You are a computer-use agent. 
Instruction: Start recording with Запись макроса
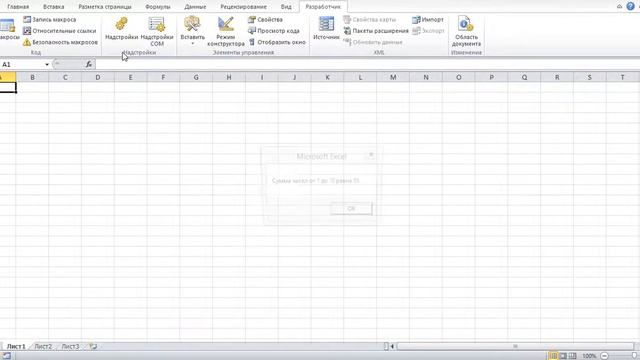pyautogui.click(x=49, y=20)
